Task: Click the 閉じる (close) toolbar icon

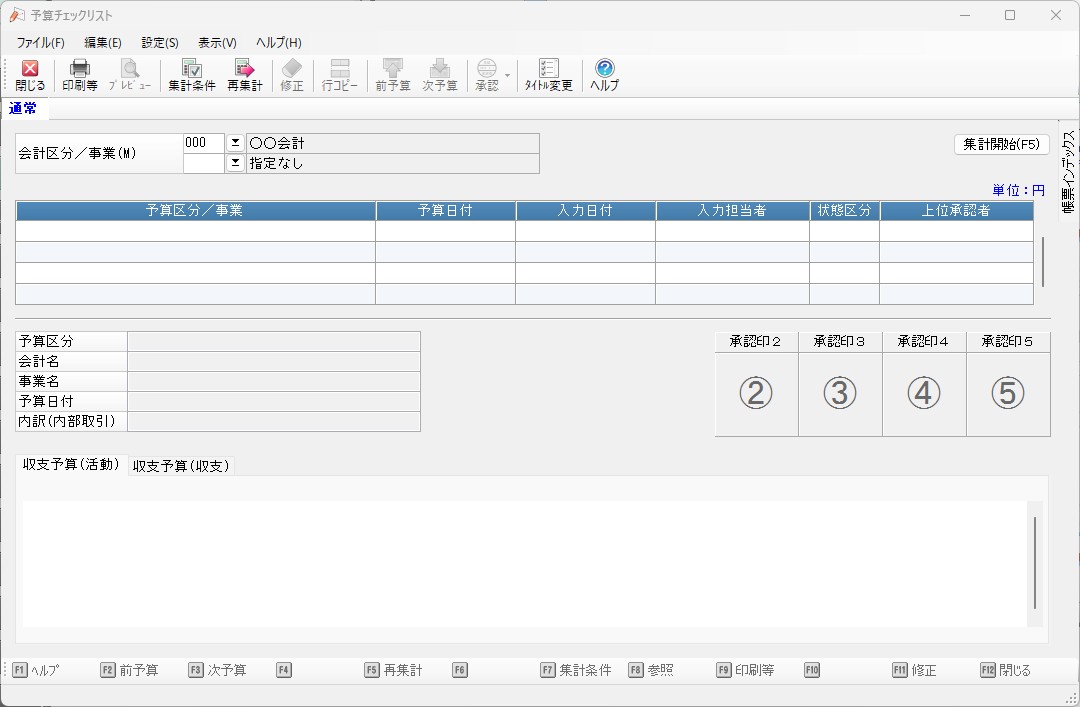Action: pyautogui.click(x=30, y=75)
